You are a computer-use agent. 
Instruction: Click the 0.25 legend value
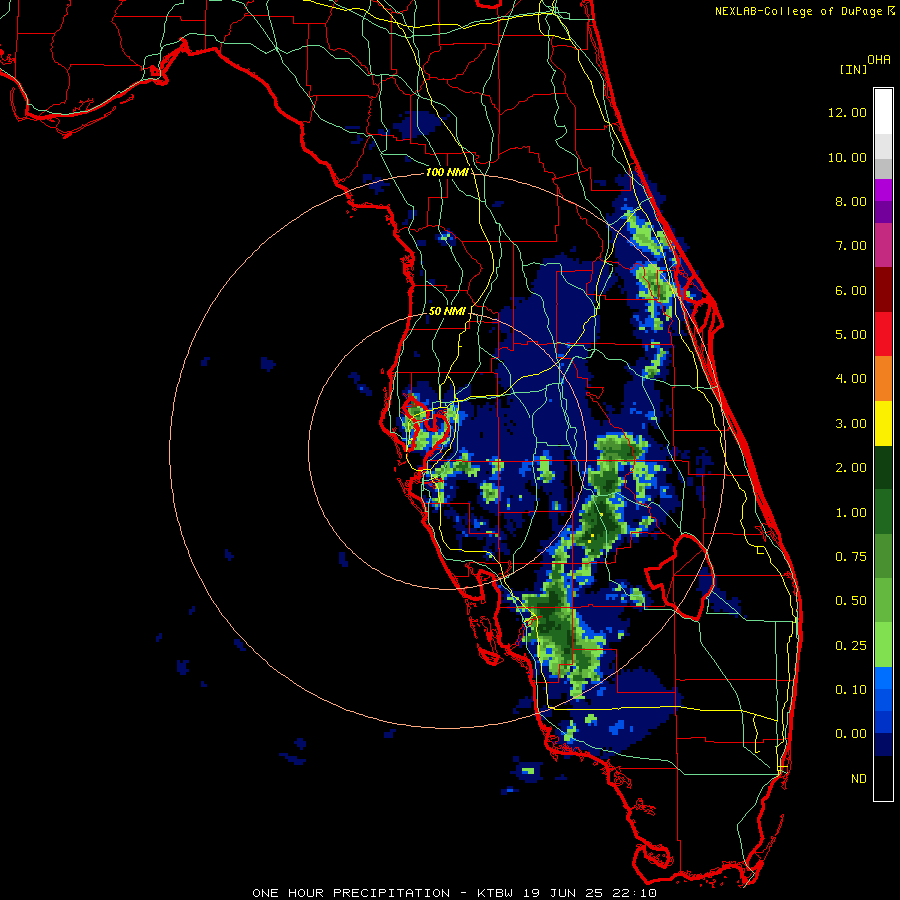click(x=851, y=646)
